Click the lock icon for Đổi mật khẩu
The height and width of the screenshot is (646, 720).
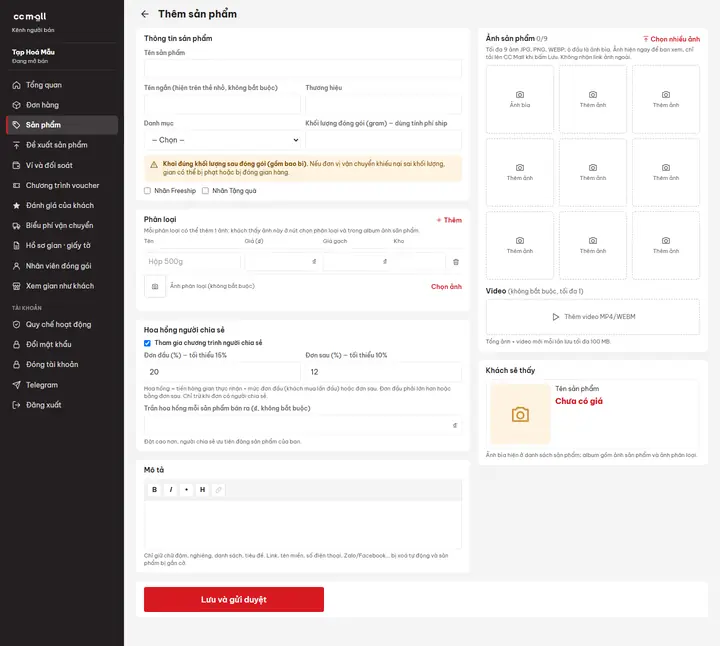point(17,344)
